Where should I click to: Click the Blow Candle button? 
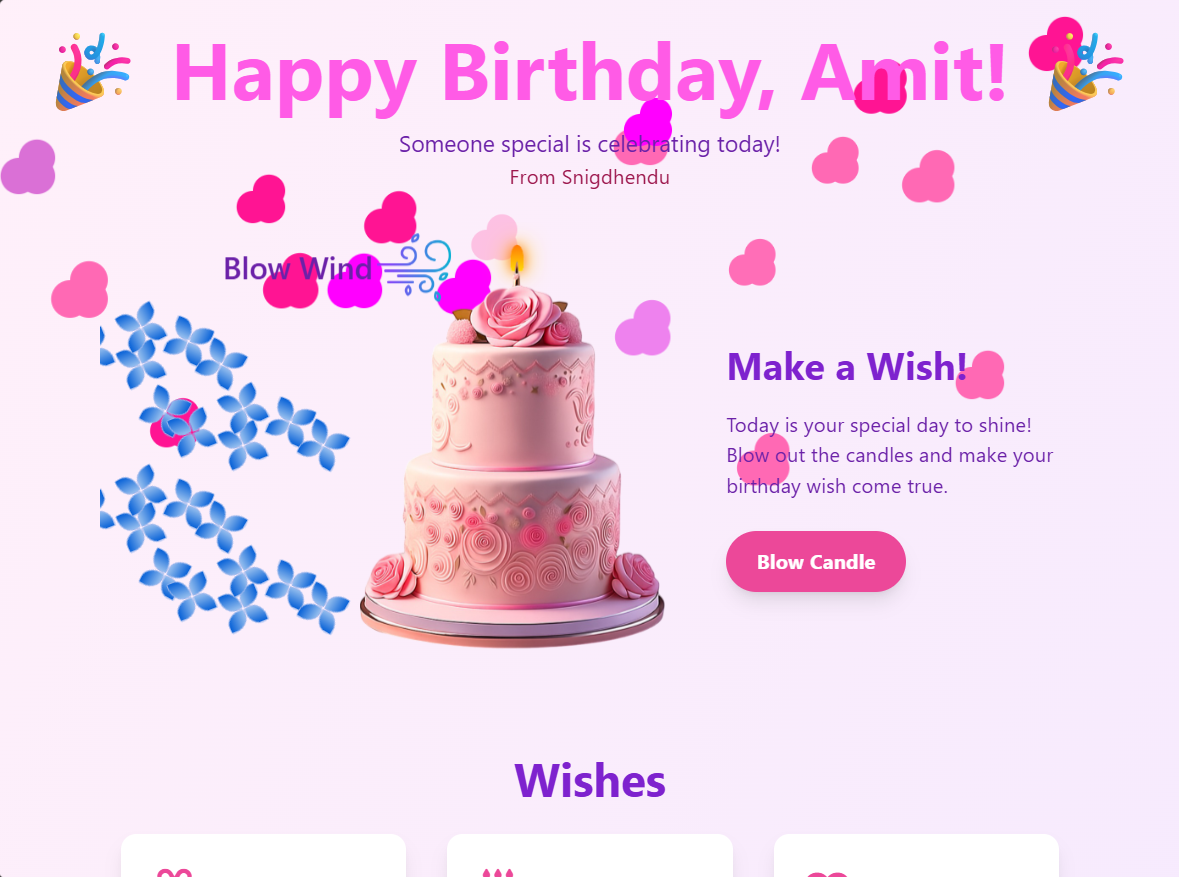815,561
